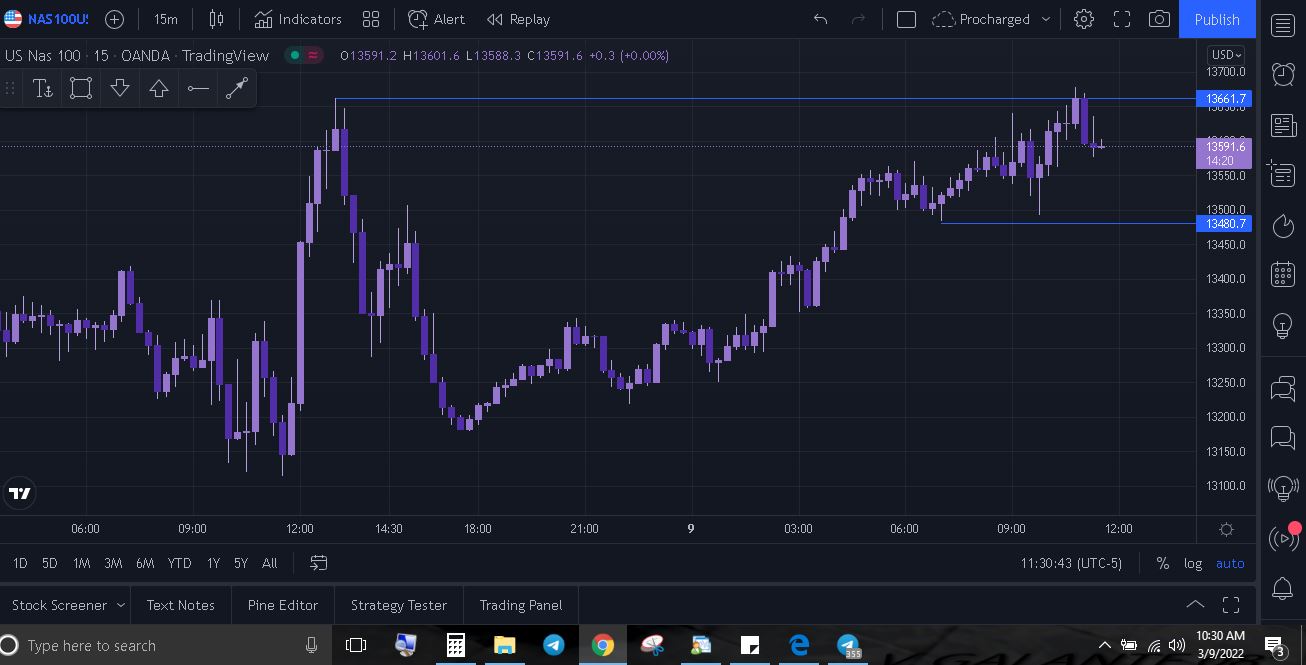1306x665 pixels.
Task: Click the Publish button
Action: coord(1217,19)
